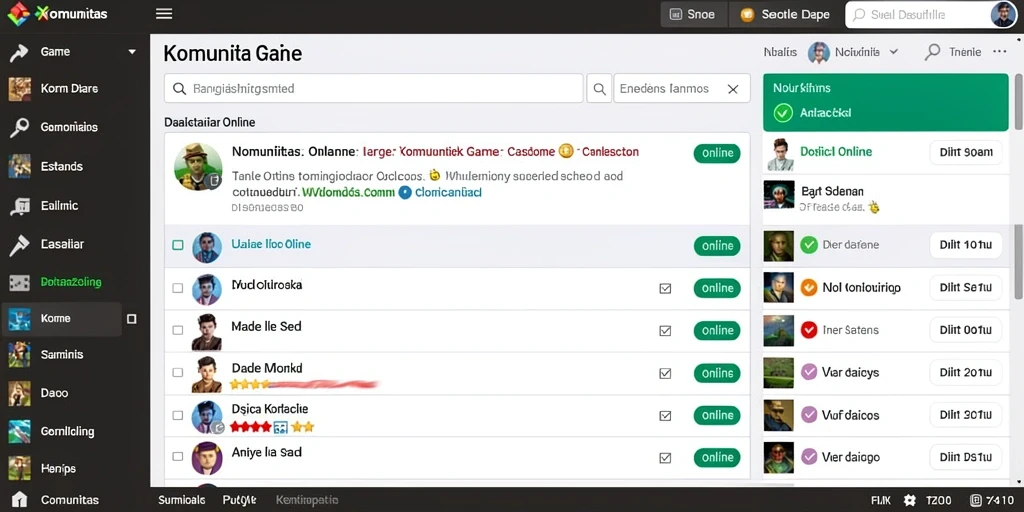Click the red check icon beside Iner Satens
The image size is (1024, 512).
pyautogui.click(x=809, y=330)
